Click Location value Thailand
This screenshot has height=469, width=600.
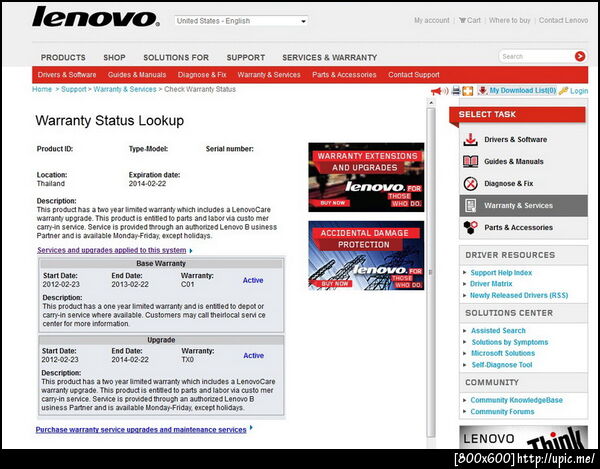click(51, 184)
